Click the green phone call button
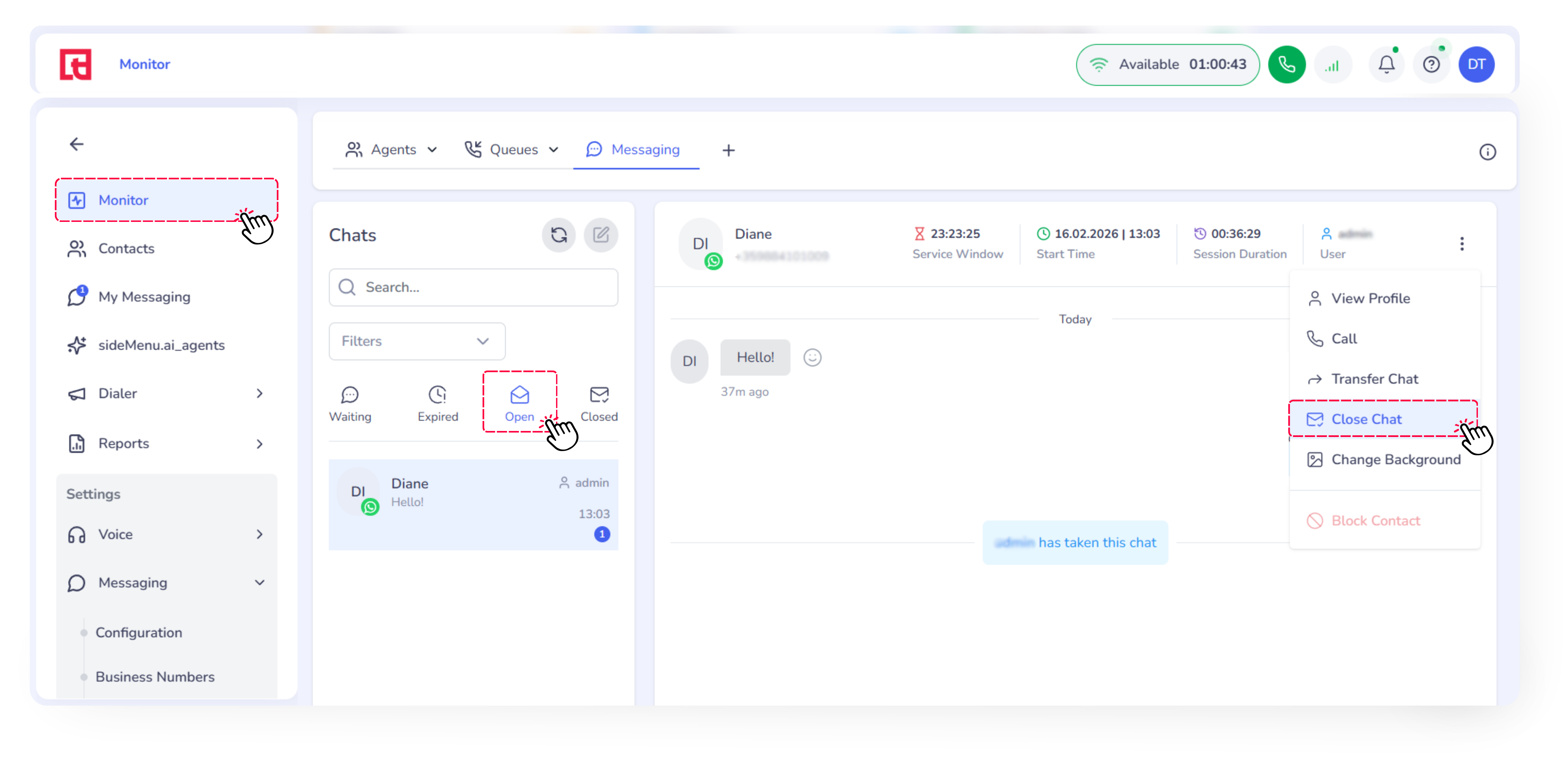Image resolution: width=1568 pixels, height=777 pixels. (1286, 65)
